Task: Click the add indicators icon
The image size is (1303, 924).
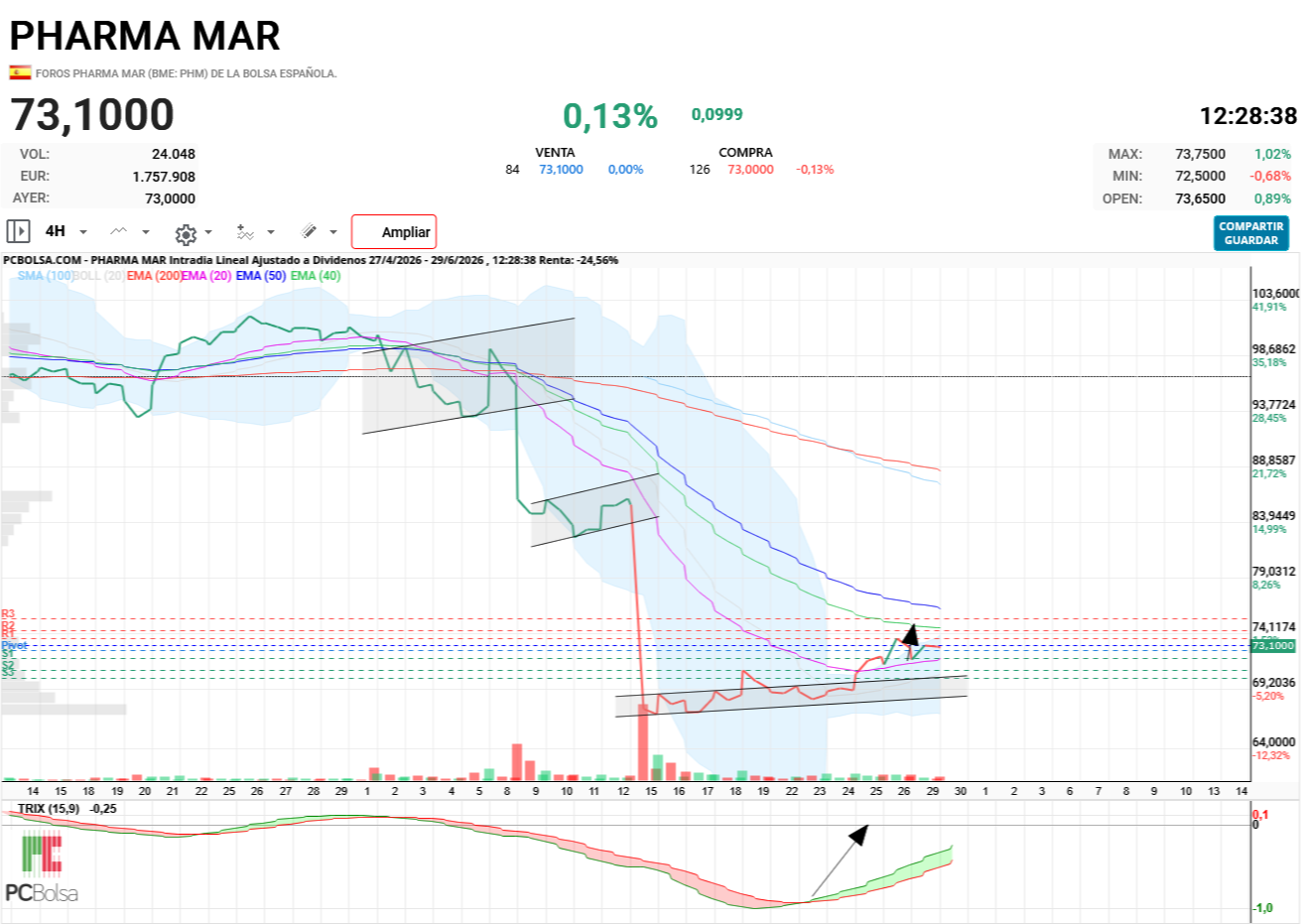Action: (245, 232)
